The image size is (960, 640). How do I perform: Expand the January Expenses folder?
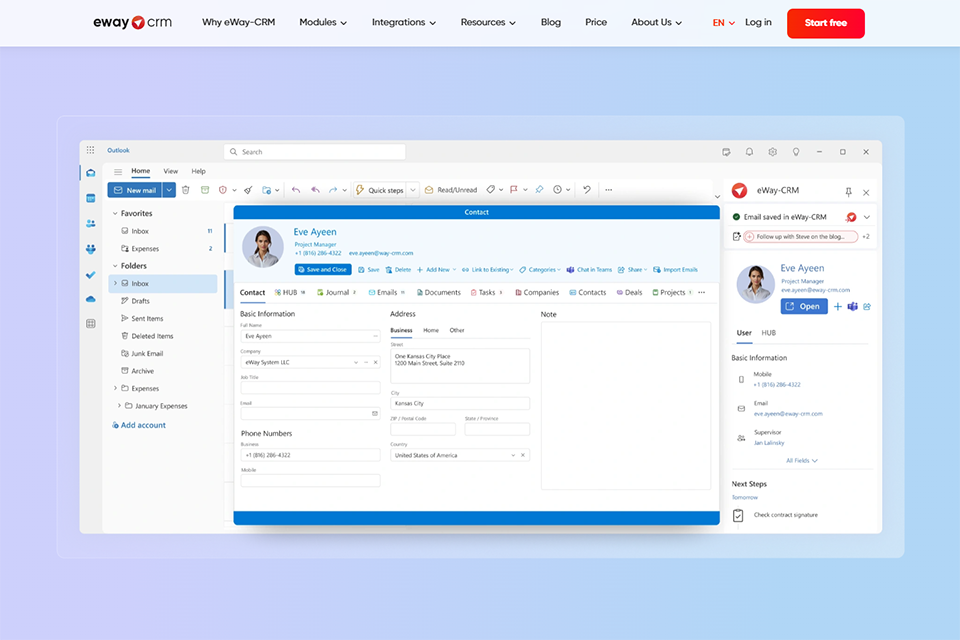[x=119, y=405]
